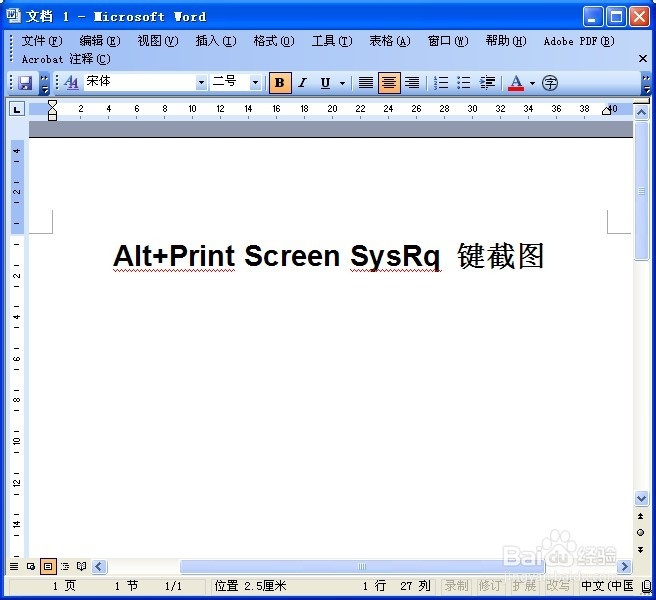This screenshot has height=600, width=656.
Task: Toggle Italic formatting button
Action: tap(302, 82)
